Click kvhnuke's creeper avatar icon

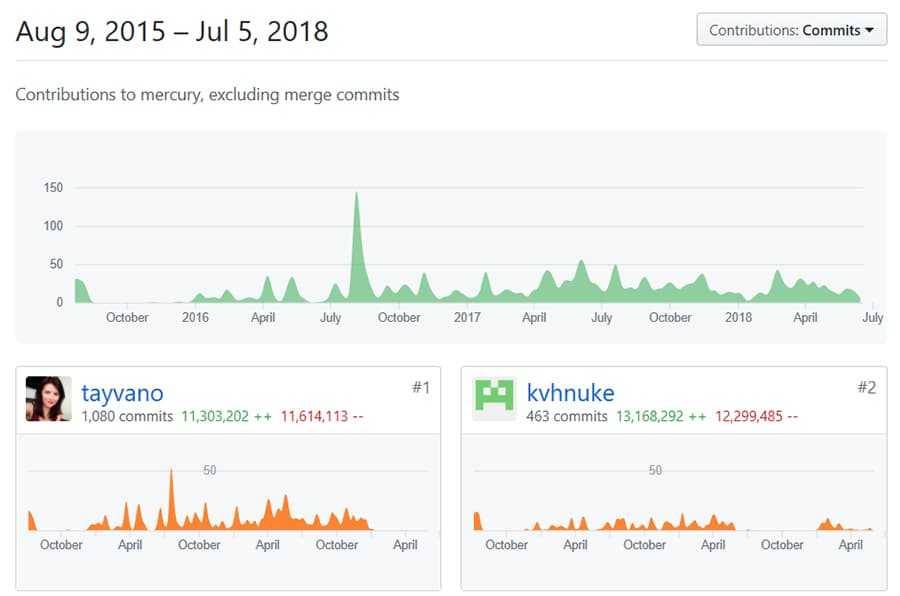click(x=492, y=398)
